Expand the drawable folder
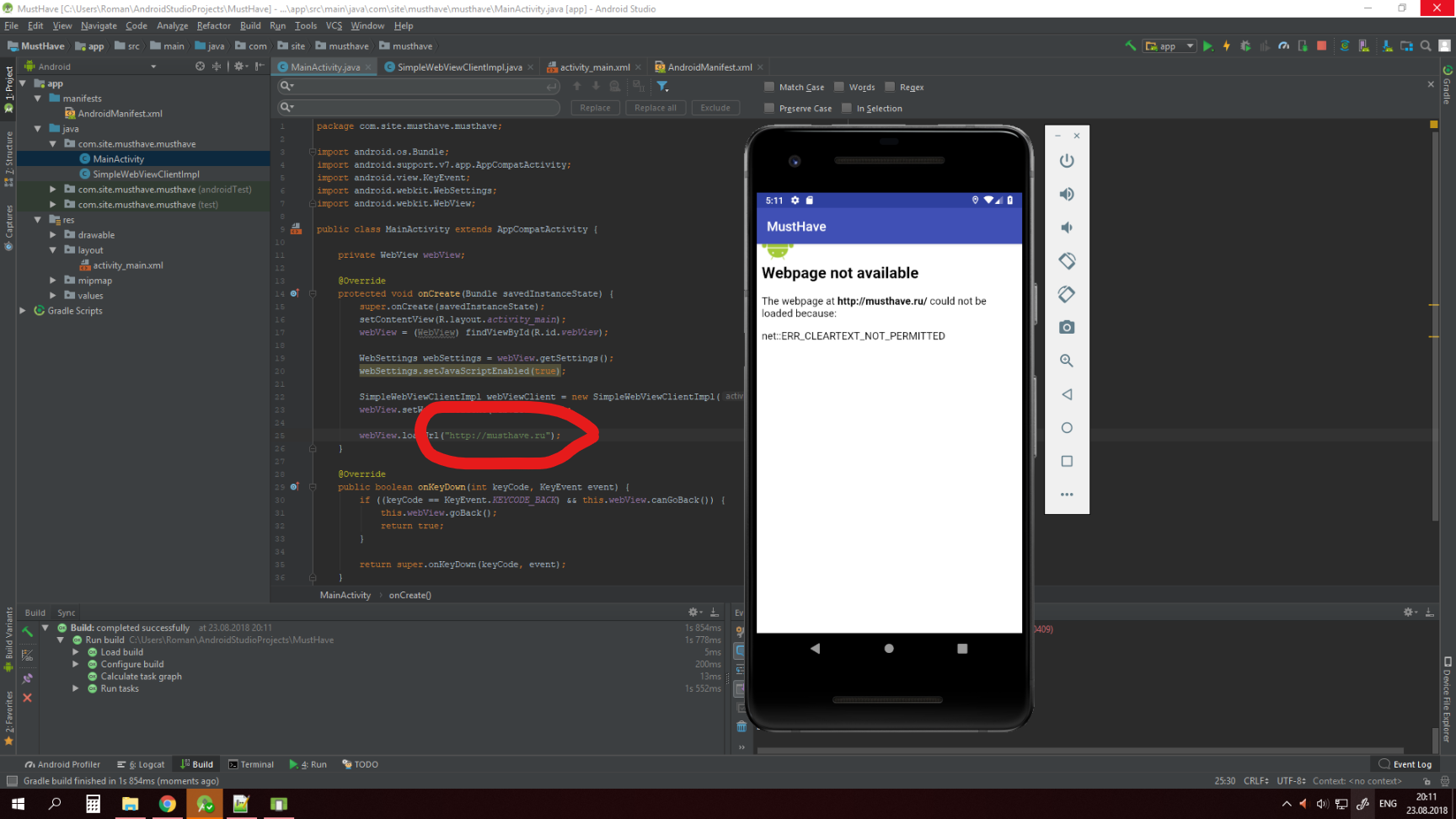Screen dimensions: 1456x819 [53, 235]
